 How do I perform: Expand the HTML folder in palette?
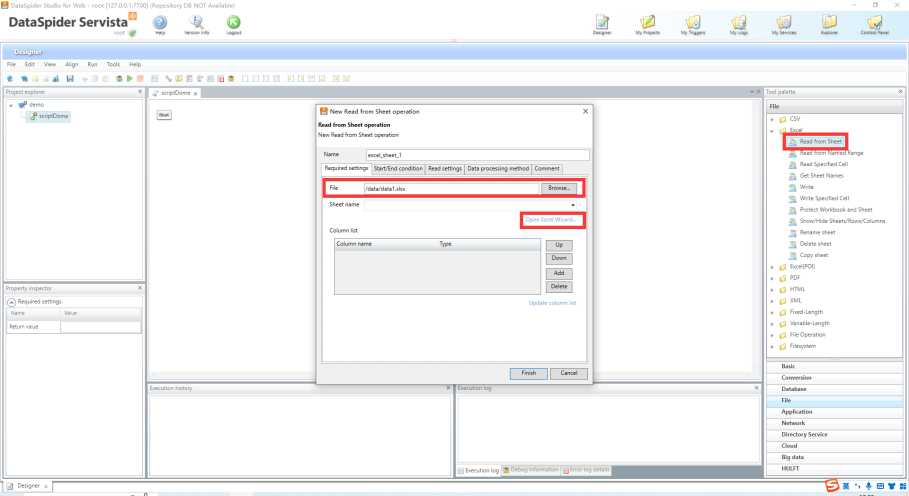[772, 290]
